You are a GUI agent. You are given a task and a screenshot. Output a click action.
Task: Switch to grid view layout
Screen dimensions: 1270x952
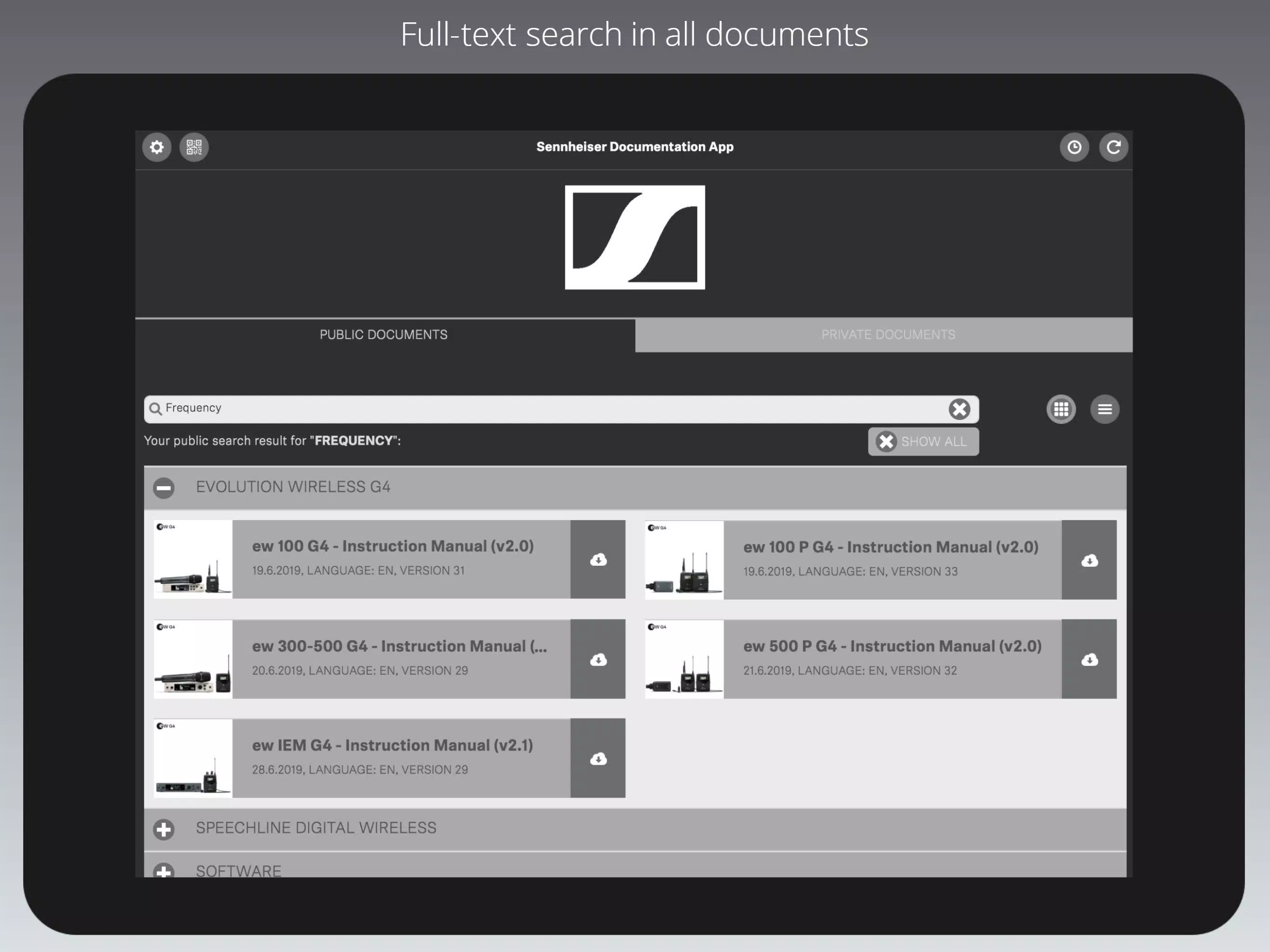(x=1061, y=410)
